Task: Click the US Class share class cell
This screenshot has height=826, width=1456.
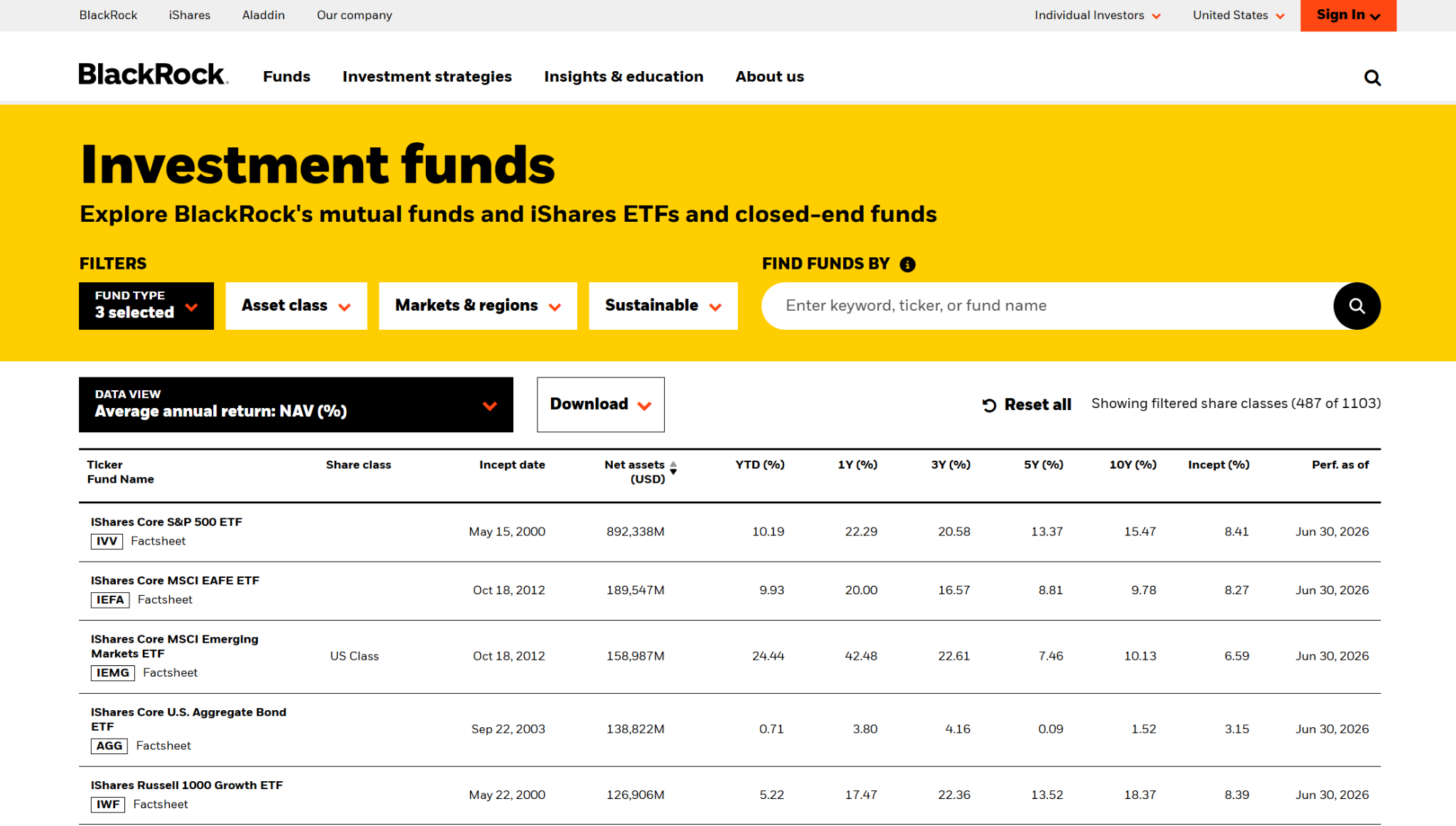Action: 354,656
